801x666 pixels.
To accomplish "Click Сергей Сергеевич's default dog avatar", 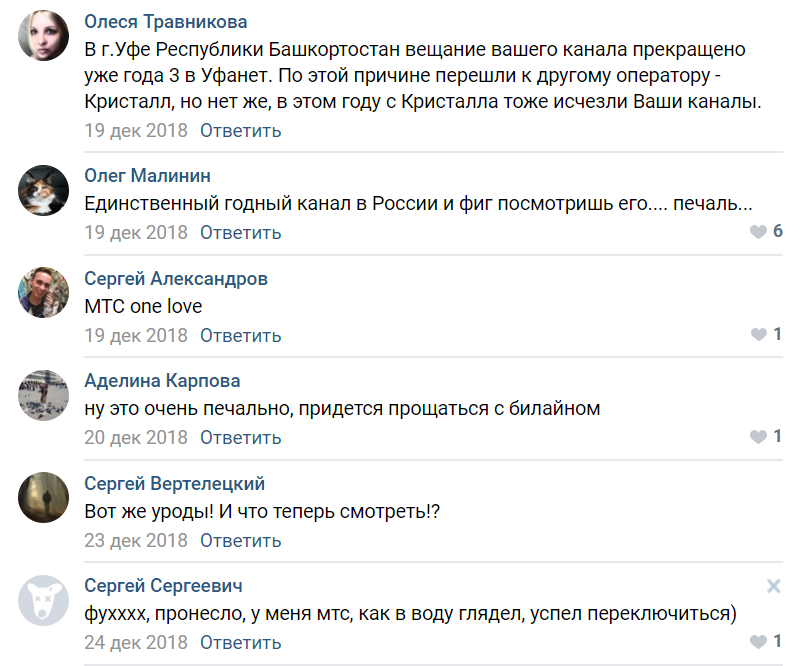I will coord(44,600).
